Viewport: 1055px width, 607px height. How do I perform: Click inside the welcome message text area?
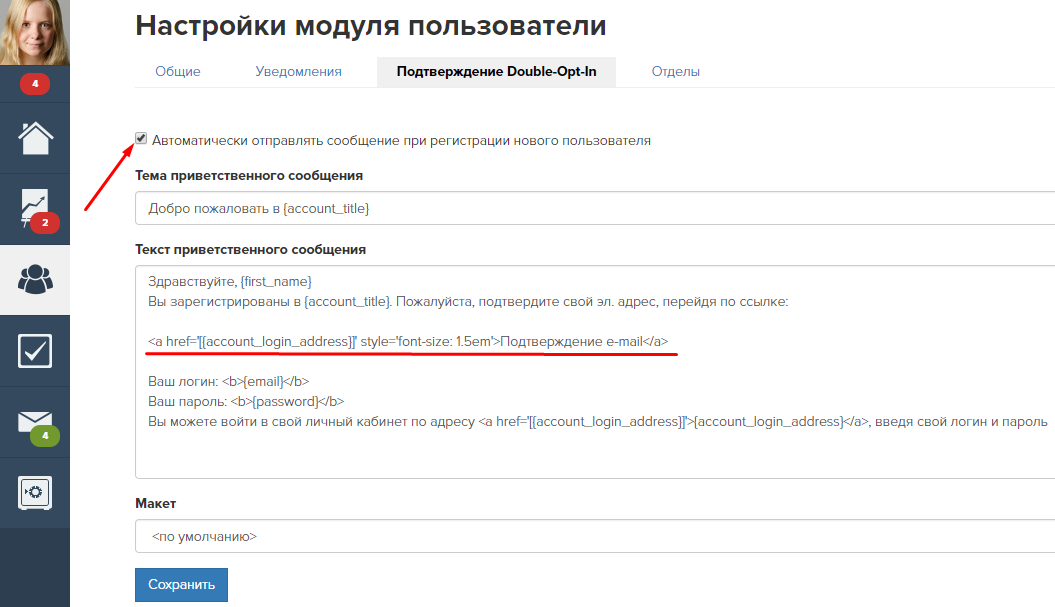tap(595, 371)
